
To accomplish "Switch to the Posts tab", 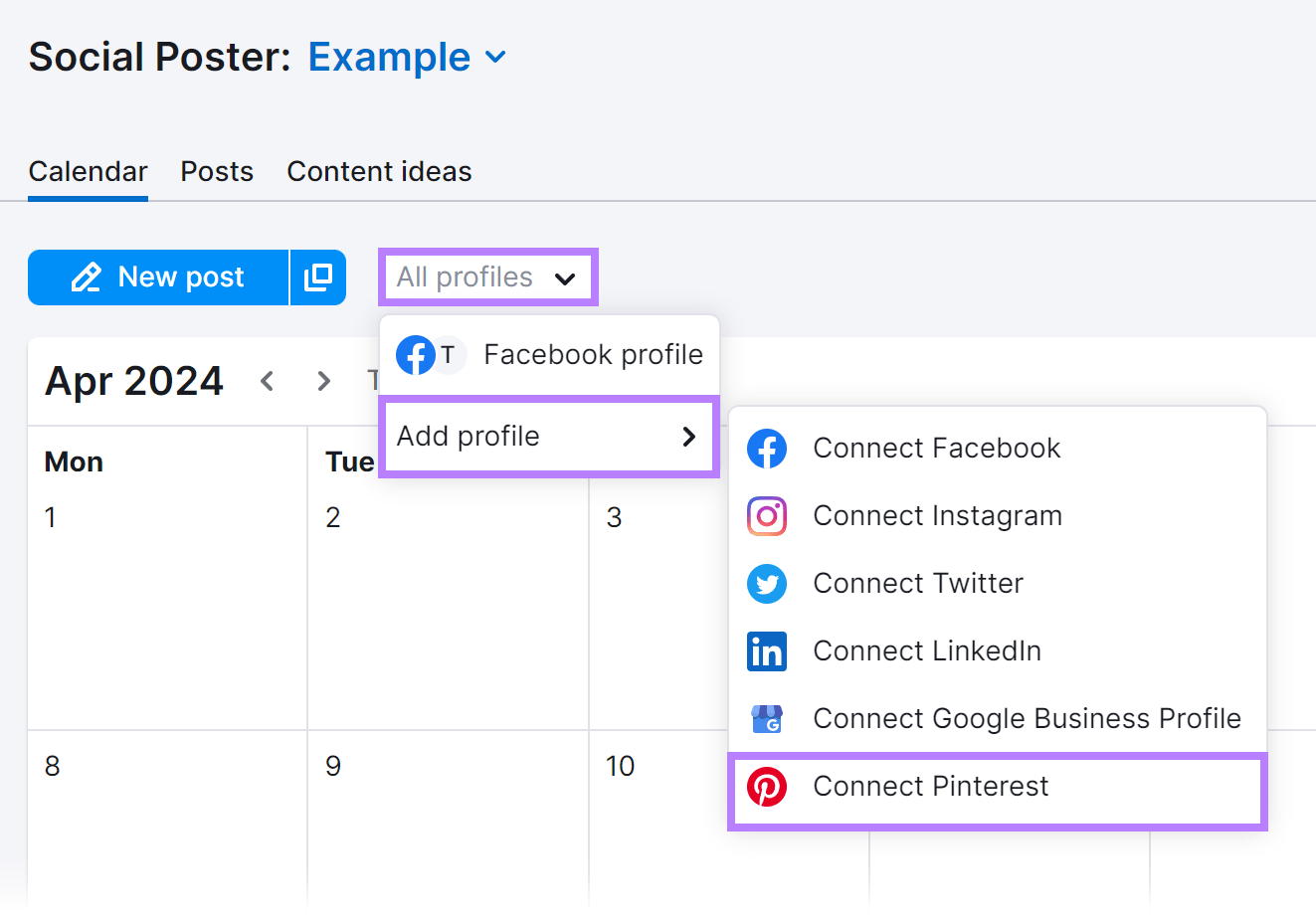I will 216,171.
